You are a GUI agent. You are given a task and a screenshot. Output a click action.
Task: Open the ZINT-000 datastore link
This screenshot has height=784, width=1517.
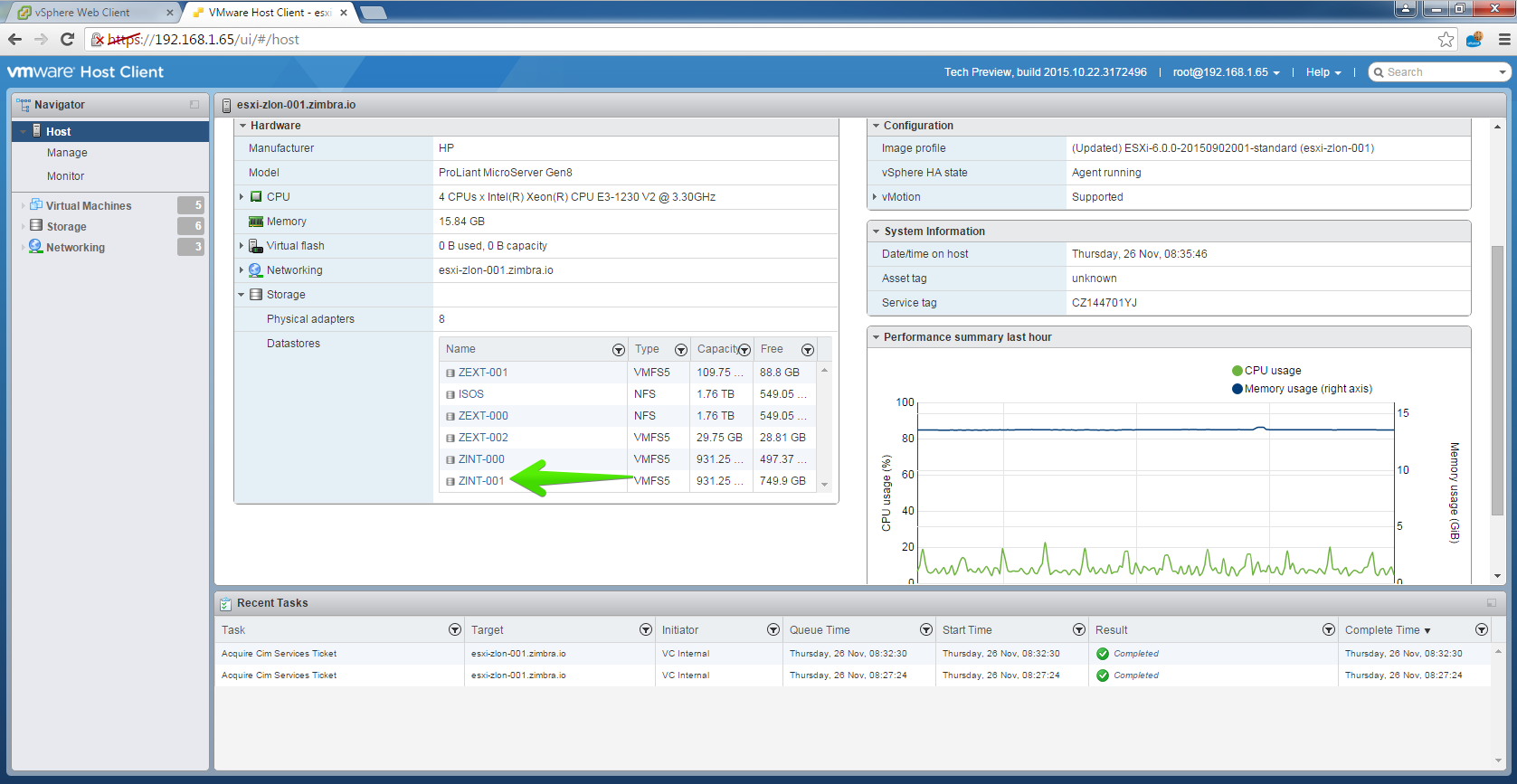[x=481, y=459]
